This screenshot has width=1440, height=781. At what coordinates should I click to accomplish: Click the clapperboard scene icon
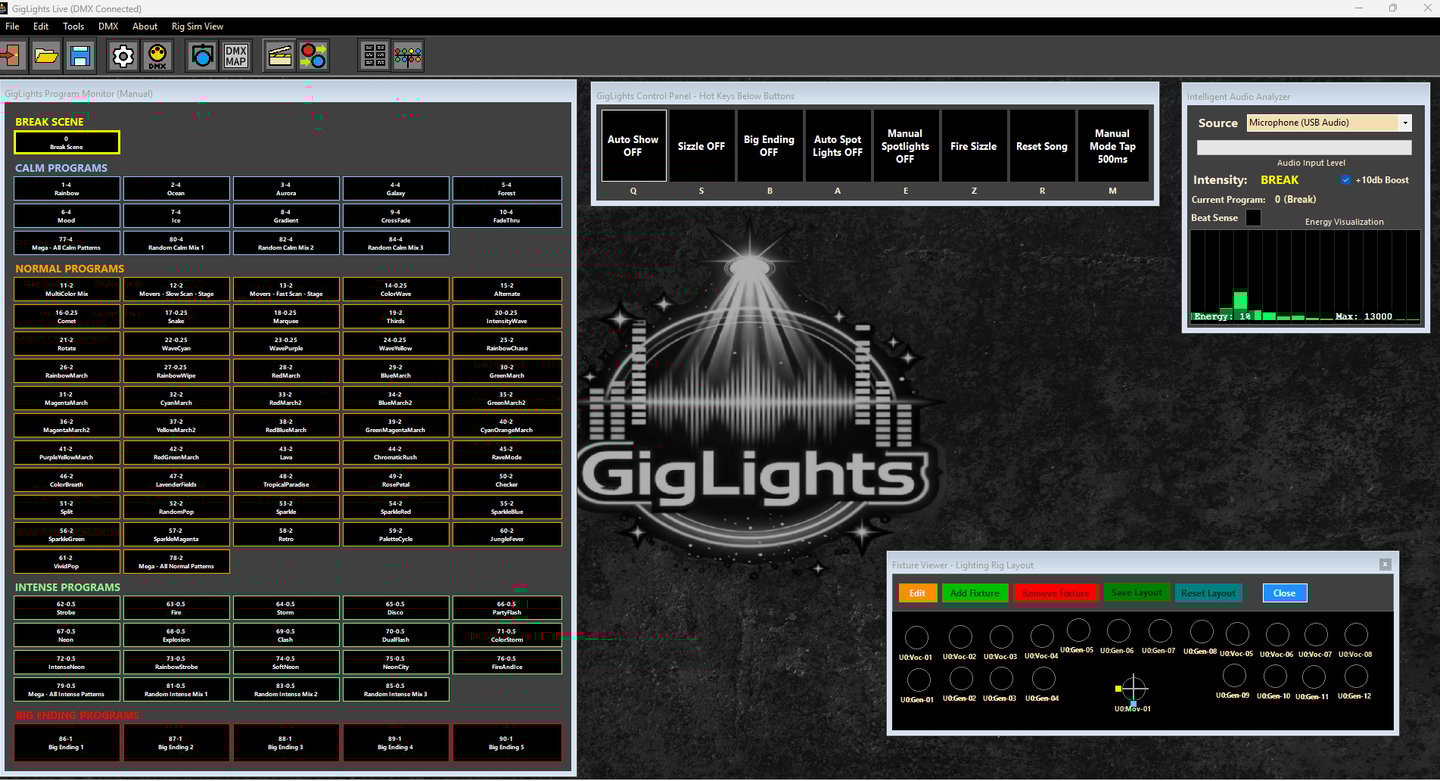tap(280, 56)
